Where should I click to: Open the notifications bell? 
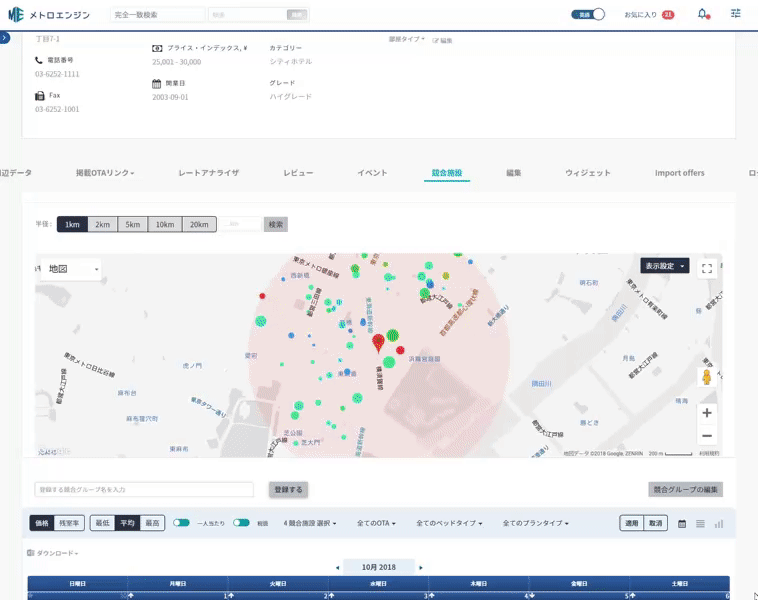pos(703,14)
